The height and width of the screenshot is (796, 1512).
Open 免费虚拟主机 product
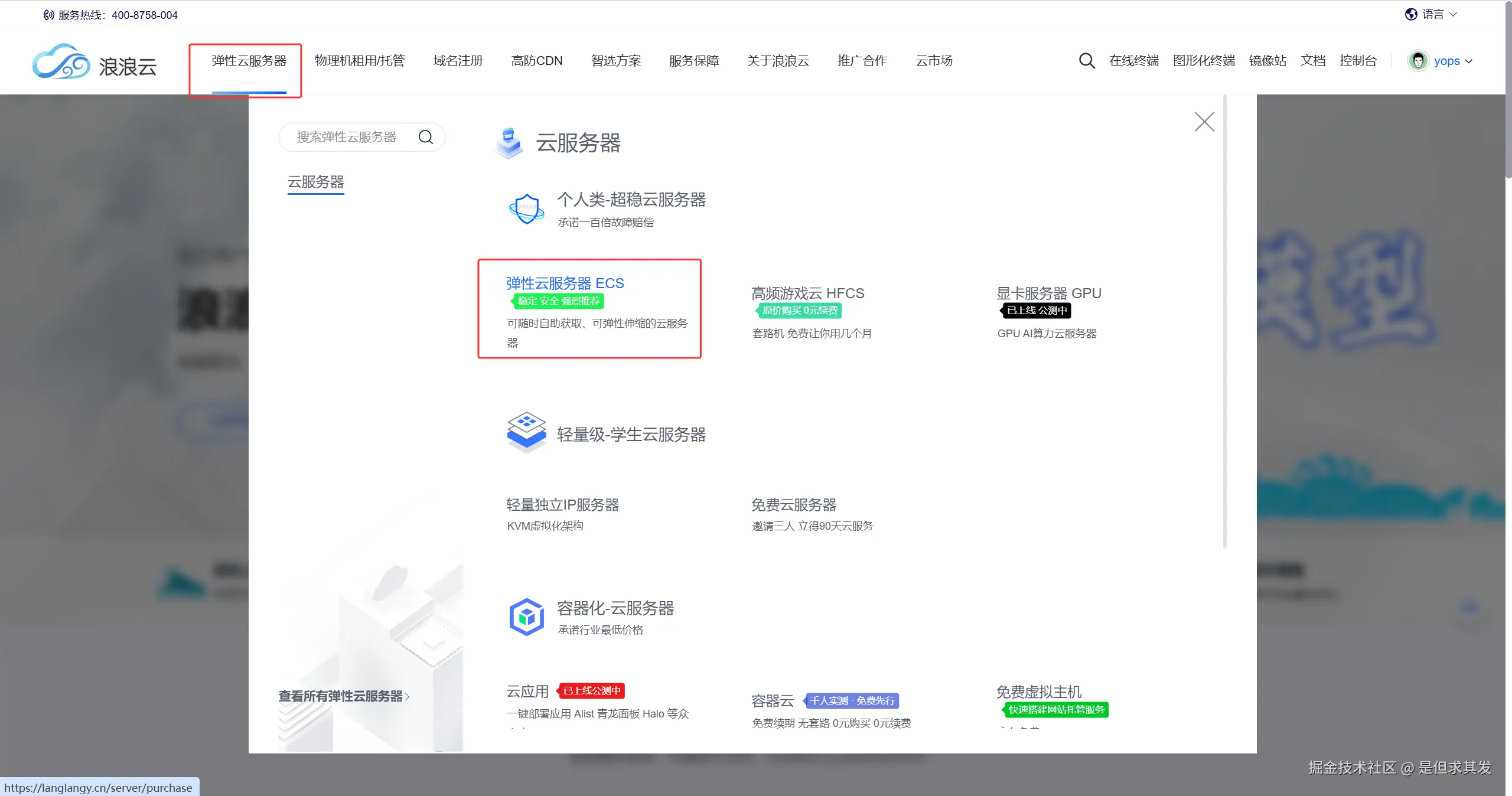1039,691
